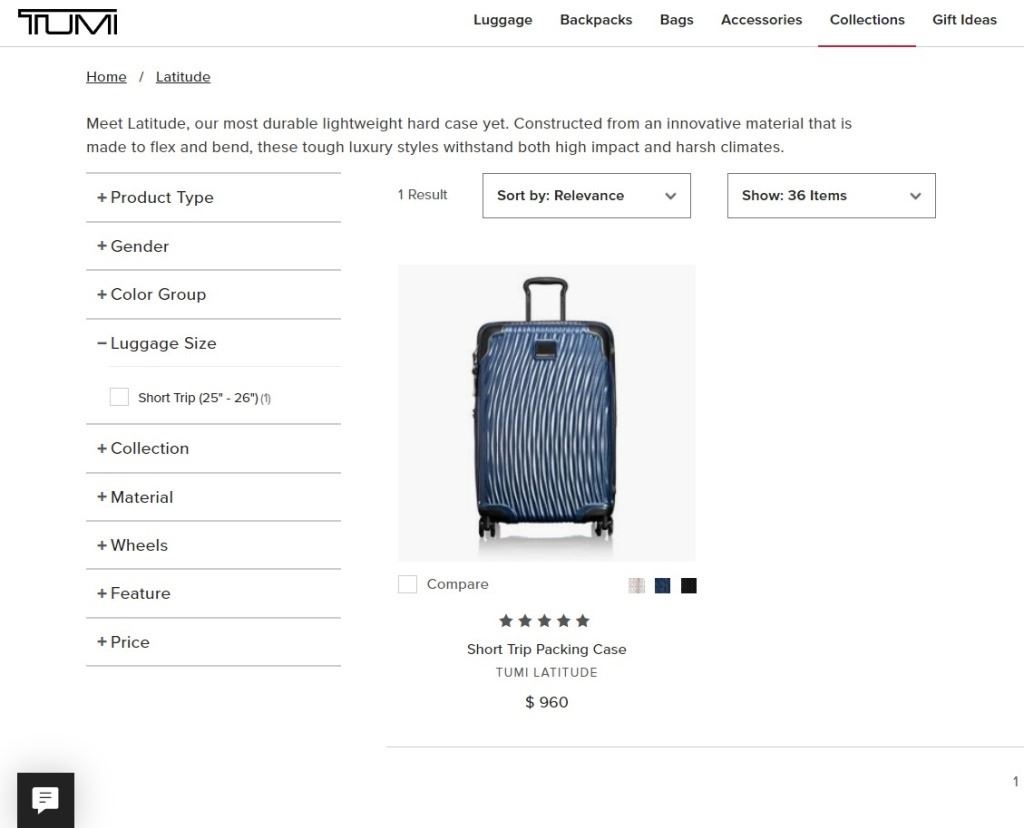
Task: Tick the Compare checkbox
Action: pos(407,584)
